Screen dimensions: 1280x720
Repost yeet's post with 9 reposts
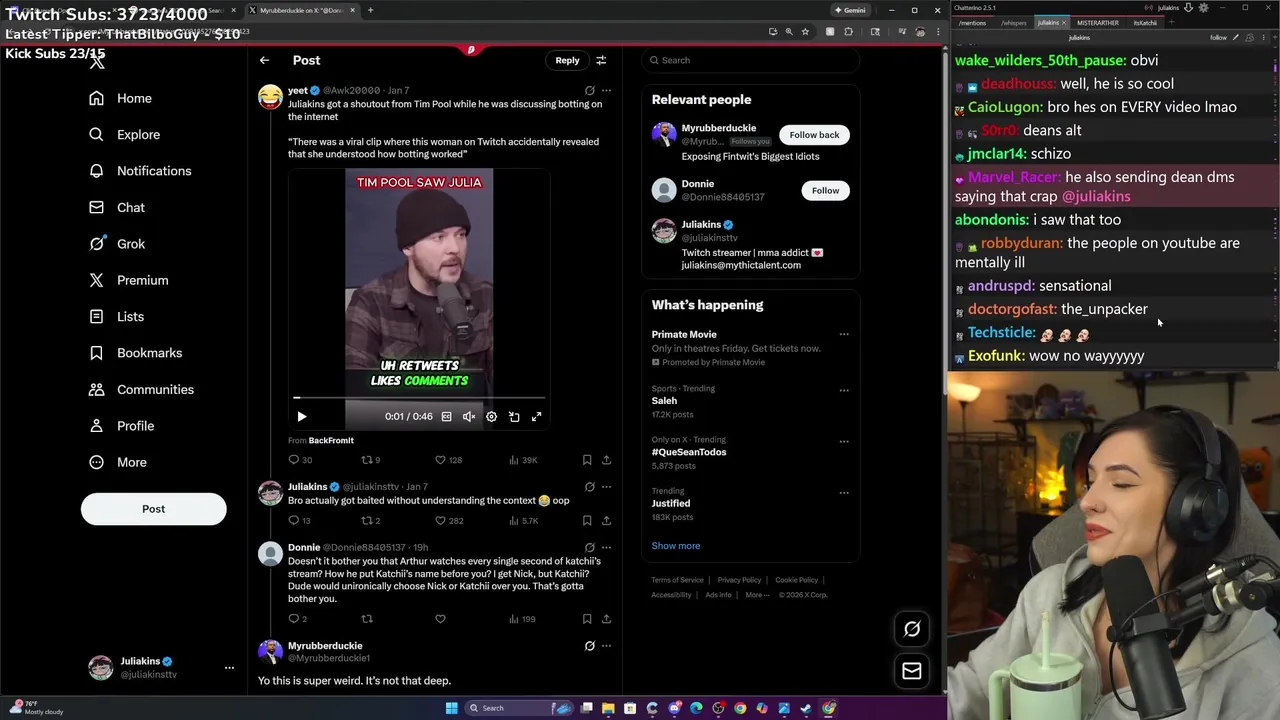click(370, 460)
